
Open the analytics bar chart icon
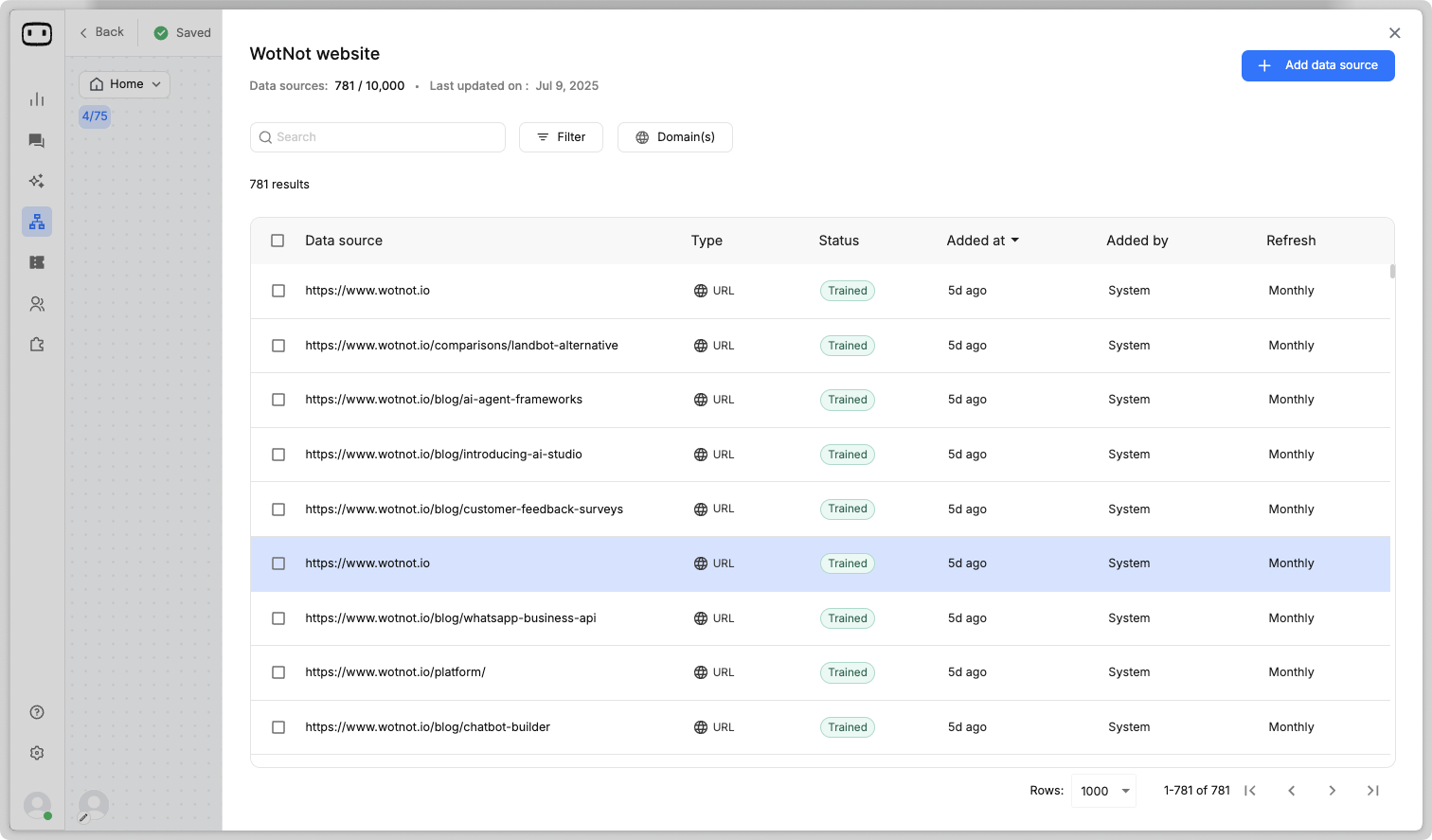coord(37,99)
